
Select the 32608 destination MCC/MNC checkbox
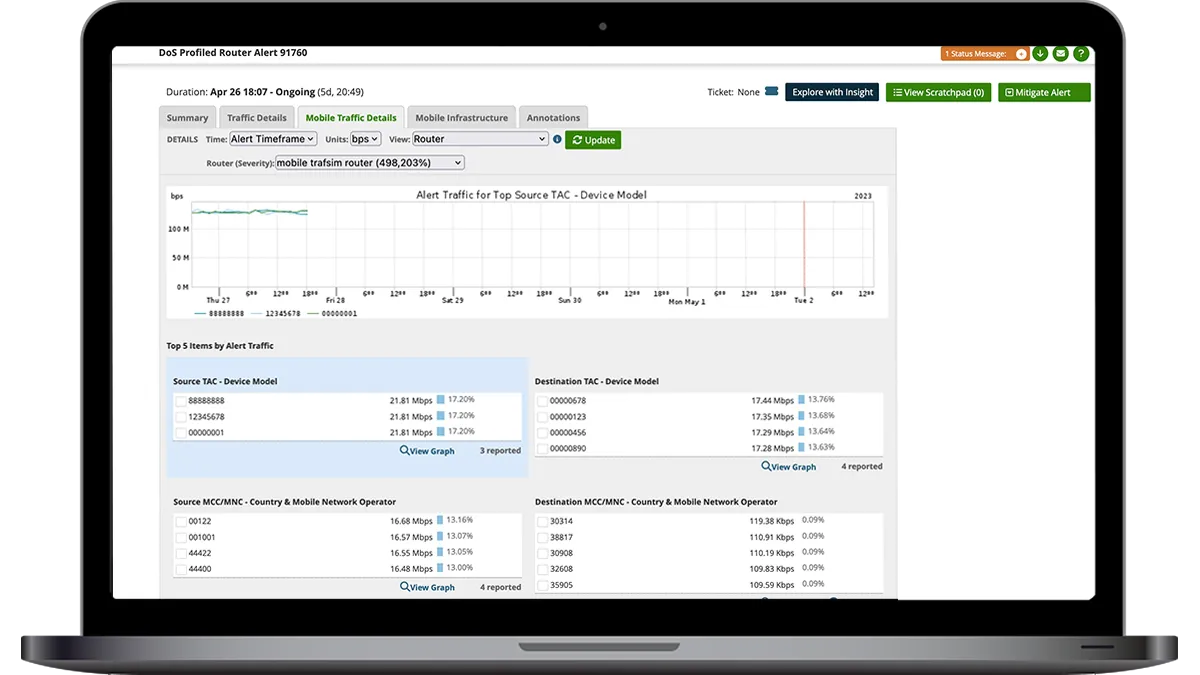pyautogui.click(x=542, y=569)
